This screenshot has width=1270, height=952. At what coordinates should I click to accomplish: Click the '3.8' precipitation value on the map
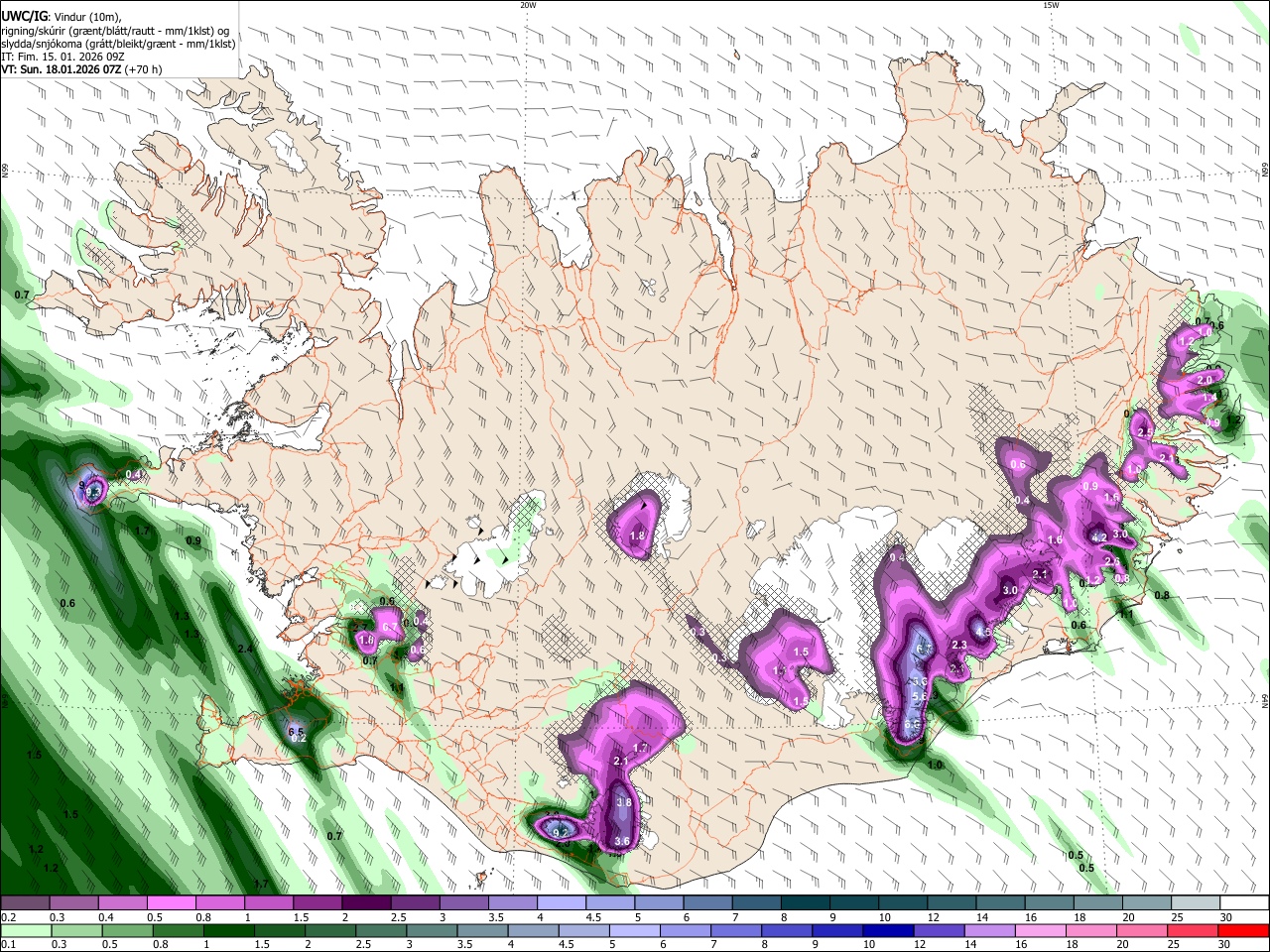pos(624,802)
